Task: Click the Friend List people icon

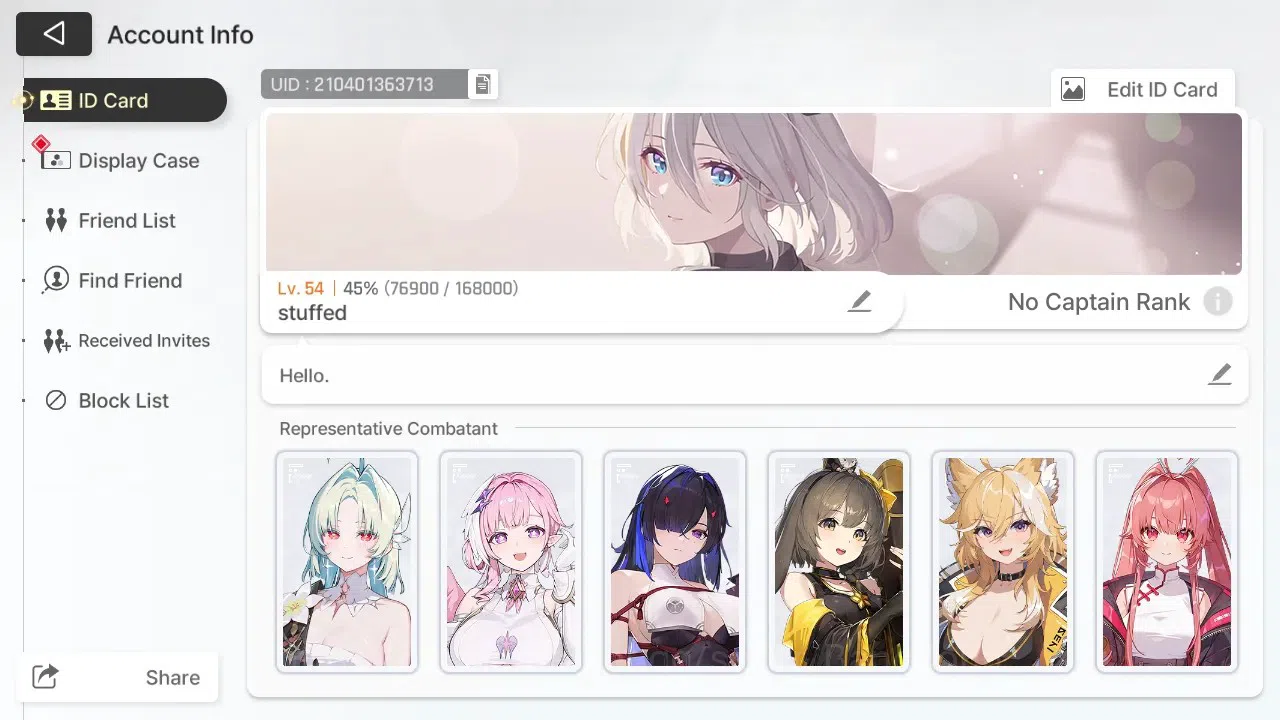Action: click(56, 220)
